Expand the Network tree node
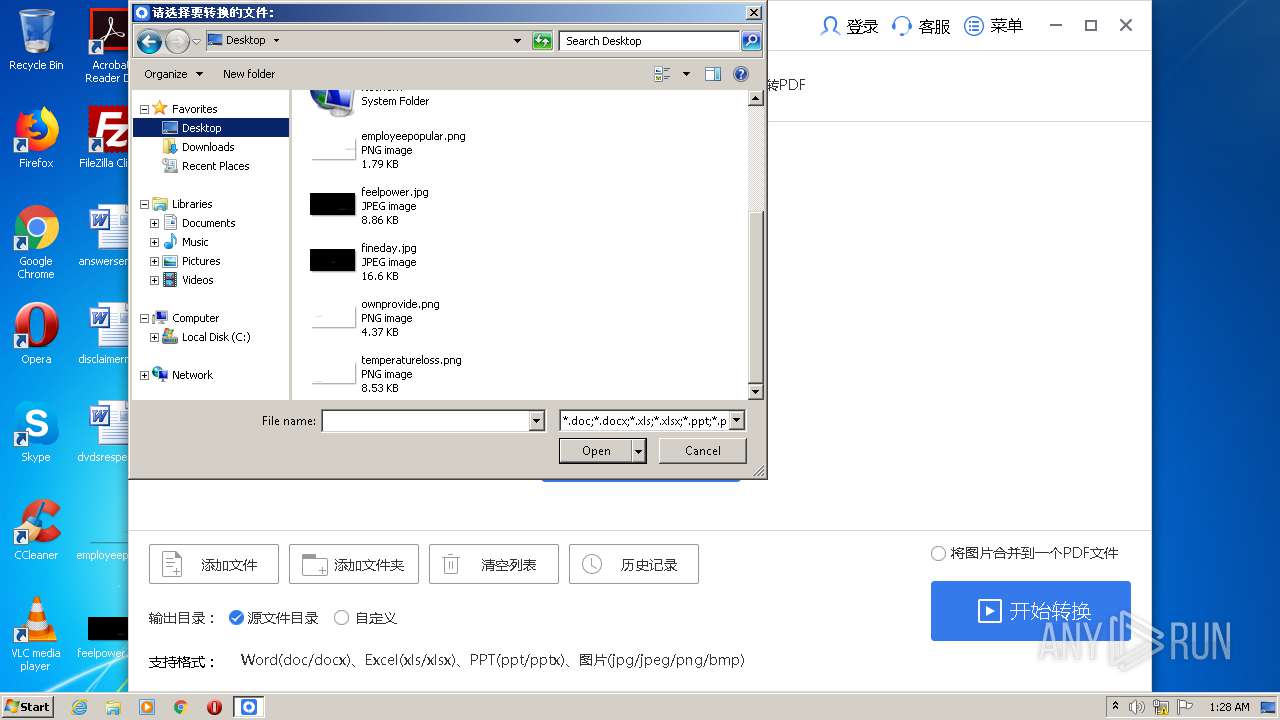Image resolution: width=1280 pixels, height=720 pixels. (x=144, y=375)
